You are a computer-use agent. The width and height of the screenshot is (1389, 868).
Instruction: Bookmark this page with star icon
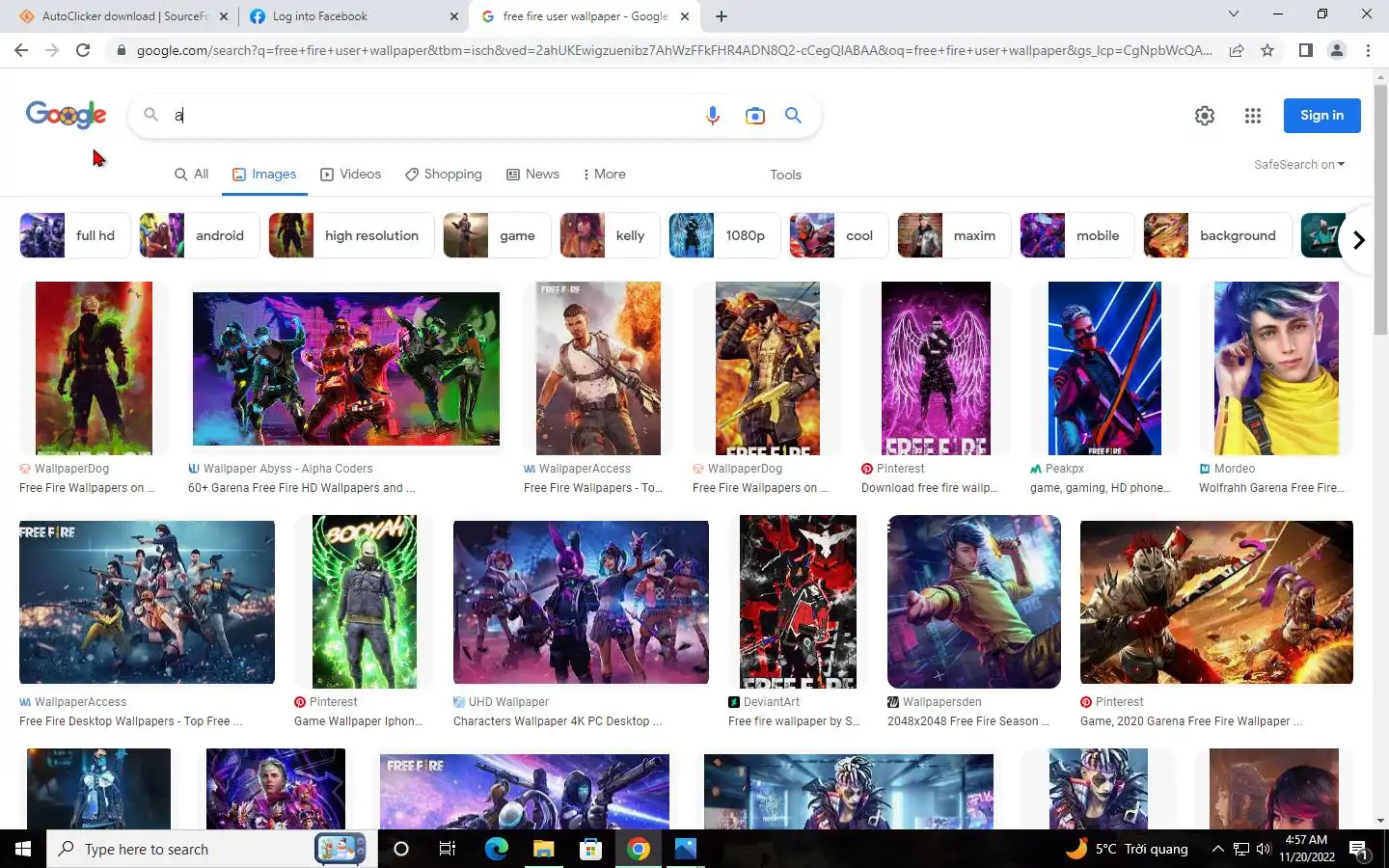click(1267, 50)
